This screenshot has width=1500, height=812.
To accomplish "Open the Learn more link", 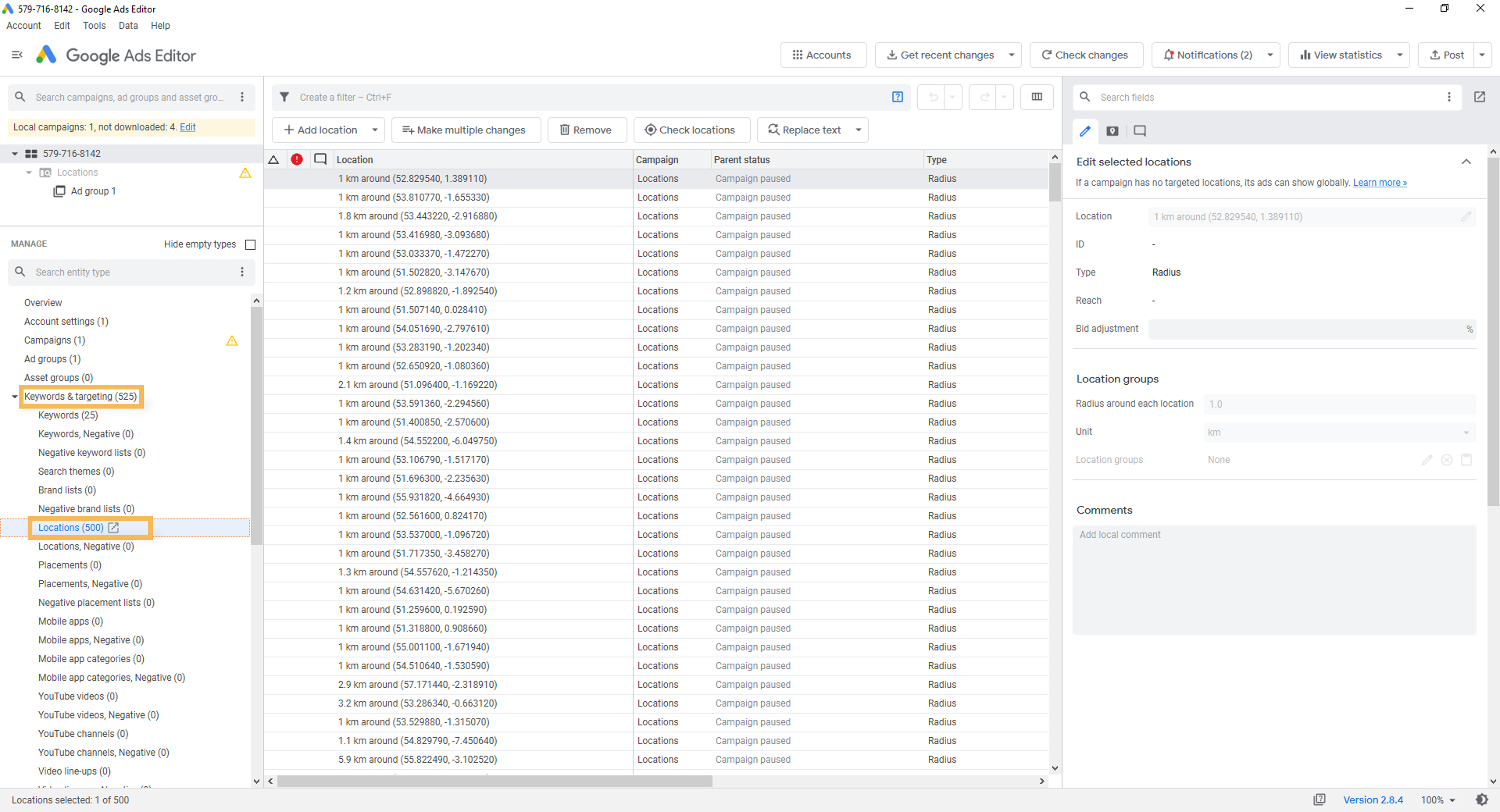I will pyautogui.click(x=1379, y=183).
